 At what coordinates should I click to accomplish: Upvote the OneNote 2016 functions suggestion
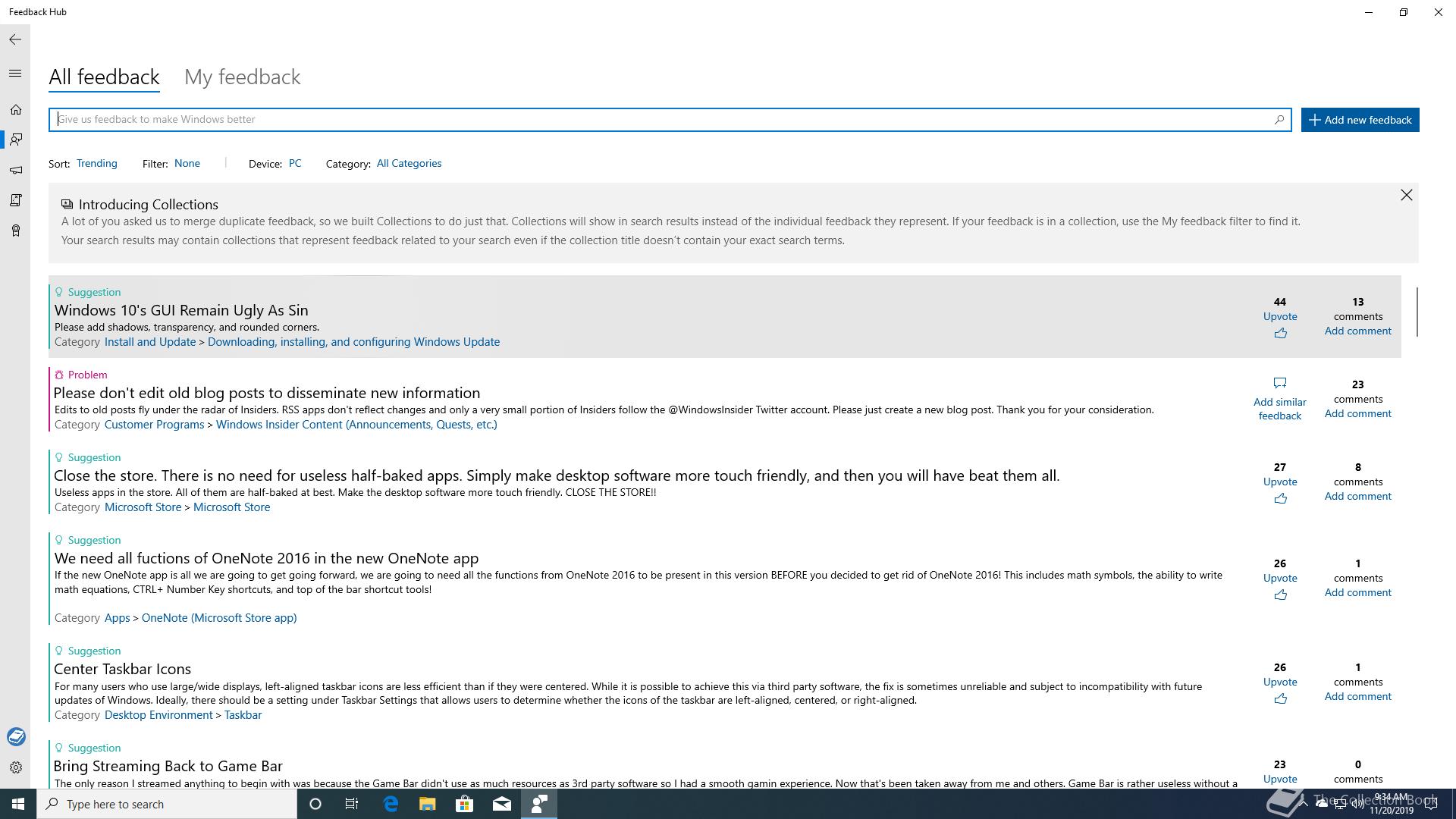1280,578
